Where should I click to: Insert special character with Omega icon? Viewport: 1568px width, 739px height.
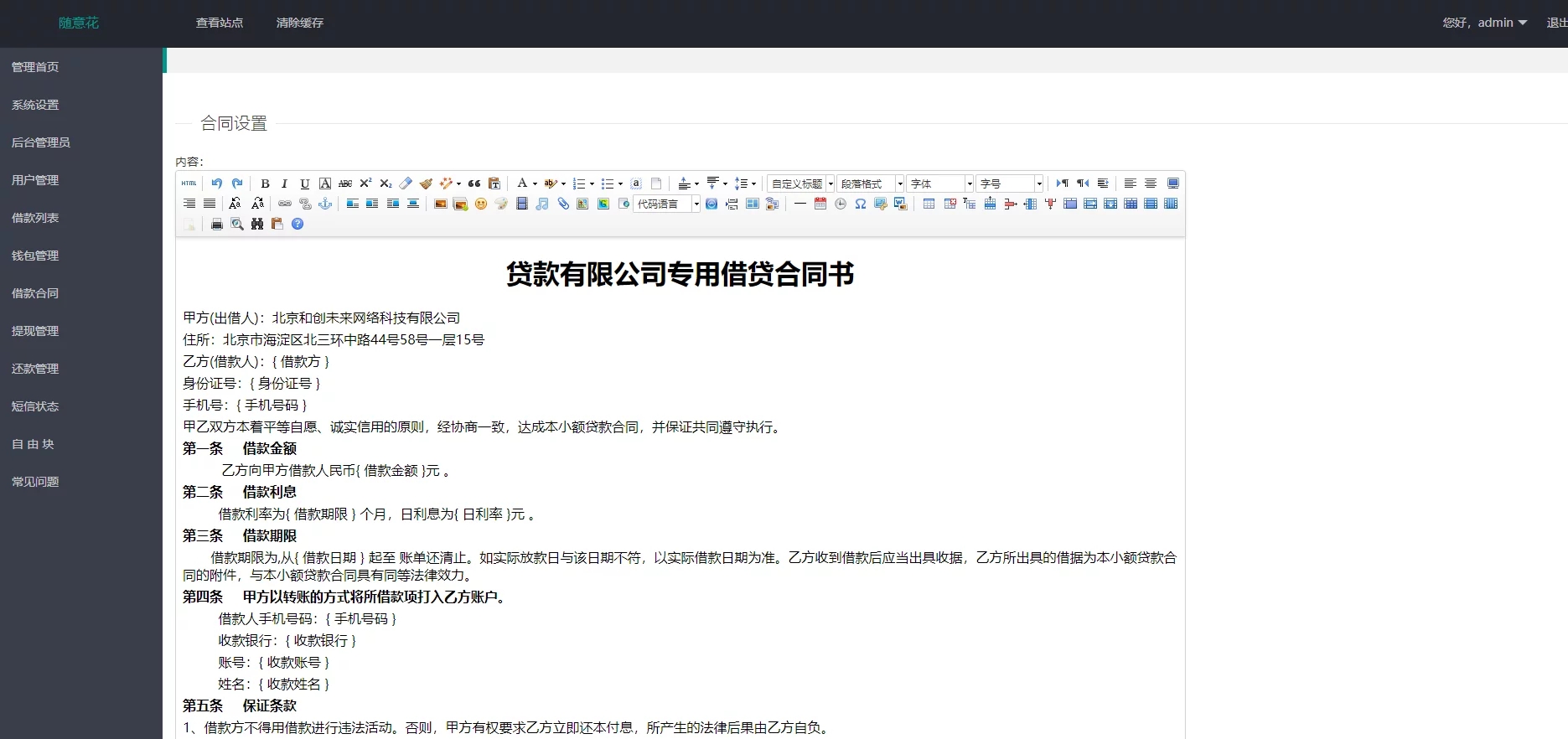coord(861,204)
